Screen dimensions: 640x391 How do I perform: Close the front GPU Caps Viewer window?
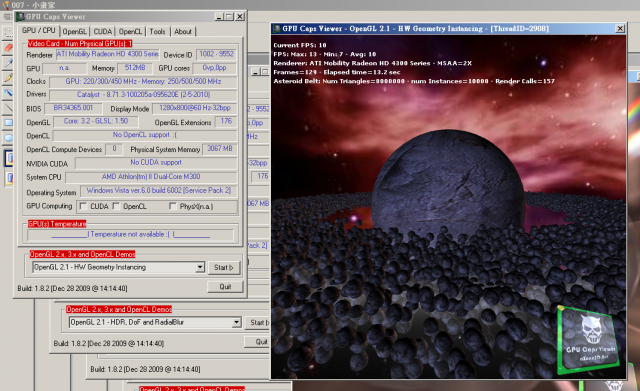tap(240, 17)
